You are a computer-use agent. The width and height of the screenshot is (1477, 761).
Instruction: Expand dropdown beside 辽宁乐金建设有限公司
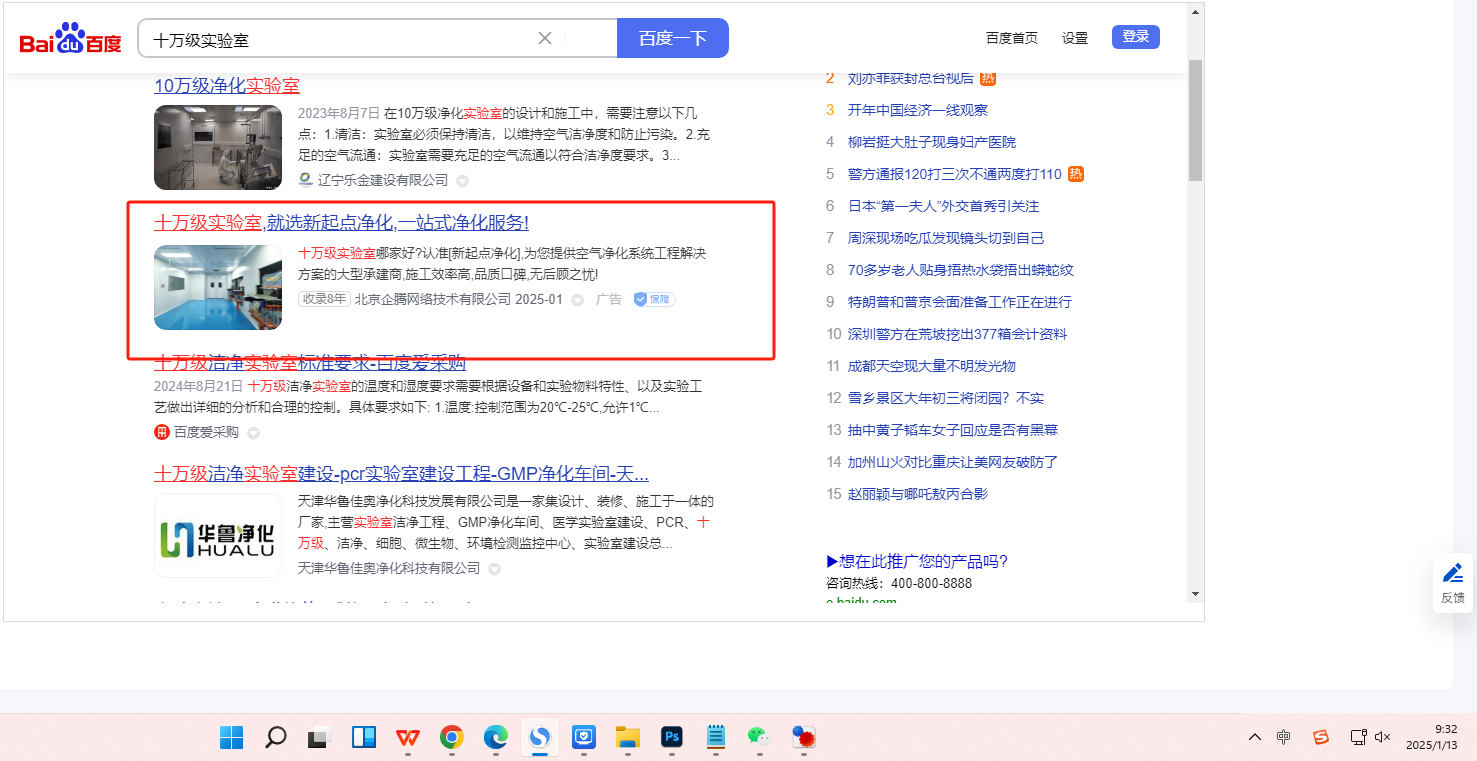(x=462, y=181)
